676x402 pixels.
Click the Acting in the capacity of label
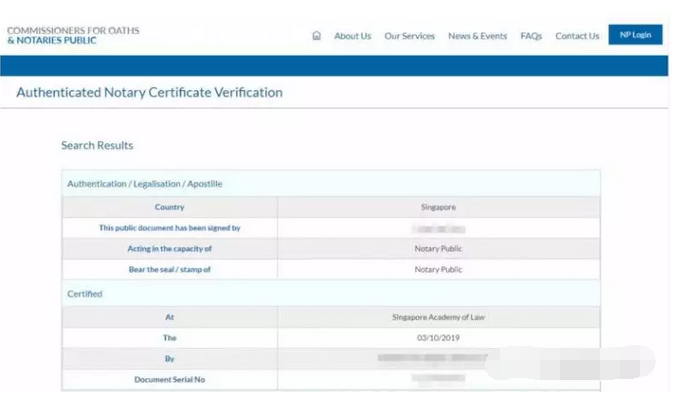pyautogui.click(x=169, y=249)
